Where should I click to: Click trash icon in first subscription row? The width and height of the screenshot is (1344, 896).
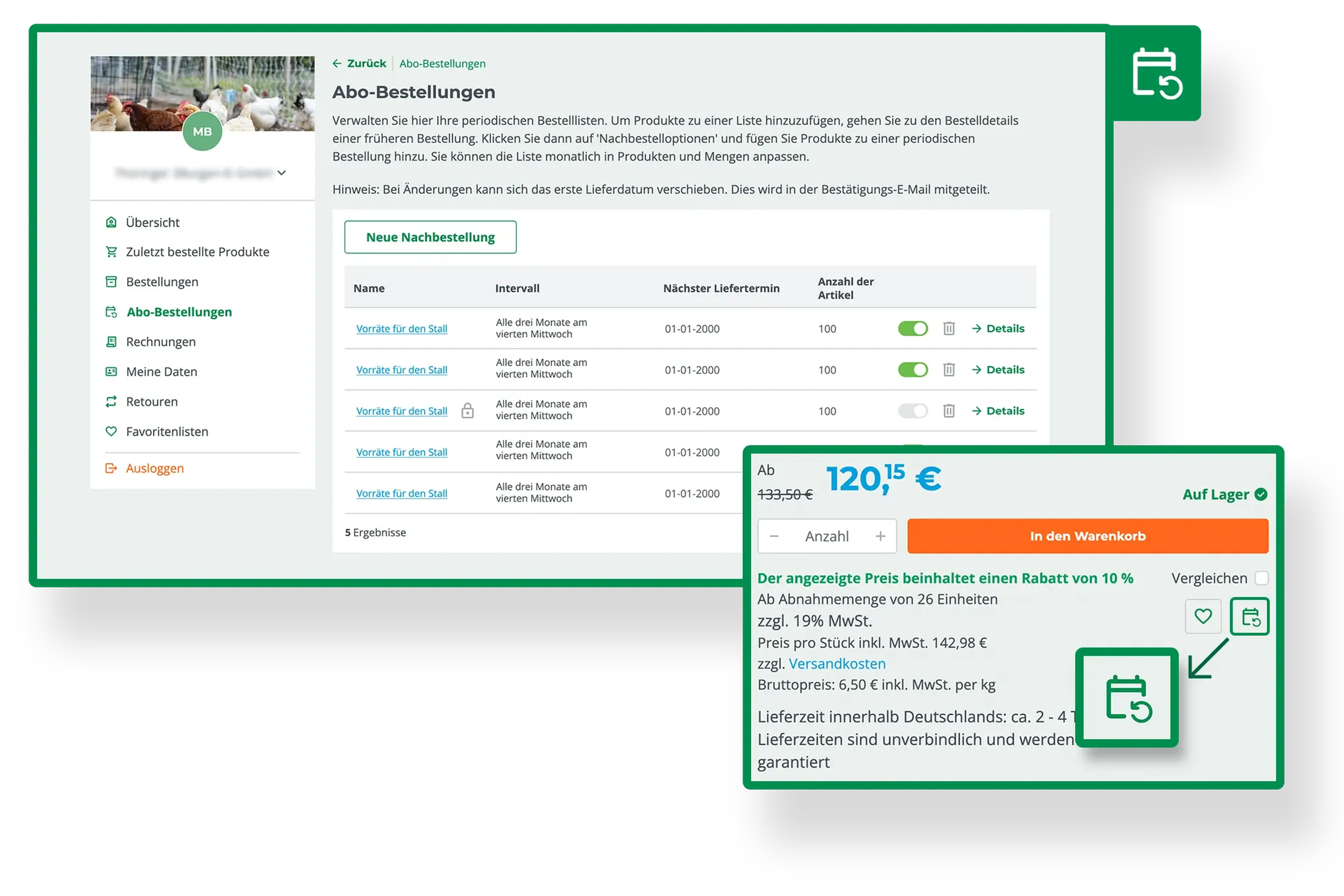[948, 329]
